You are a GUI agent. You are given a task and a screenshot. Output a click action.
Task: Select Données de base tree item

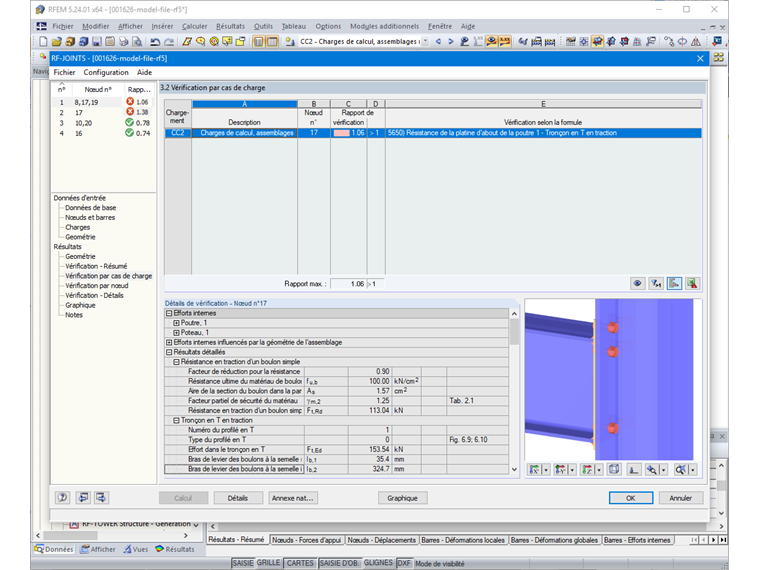pos(91,207)
